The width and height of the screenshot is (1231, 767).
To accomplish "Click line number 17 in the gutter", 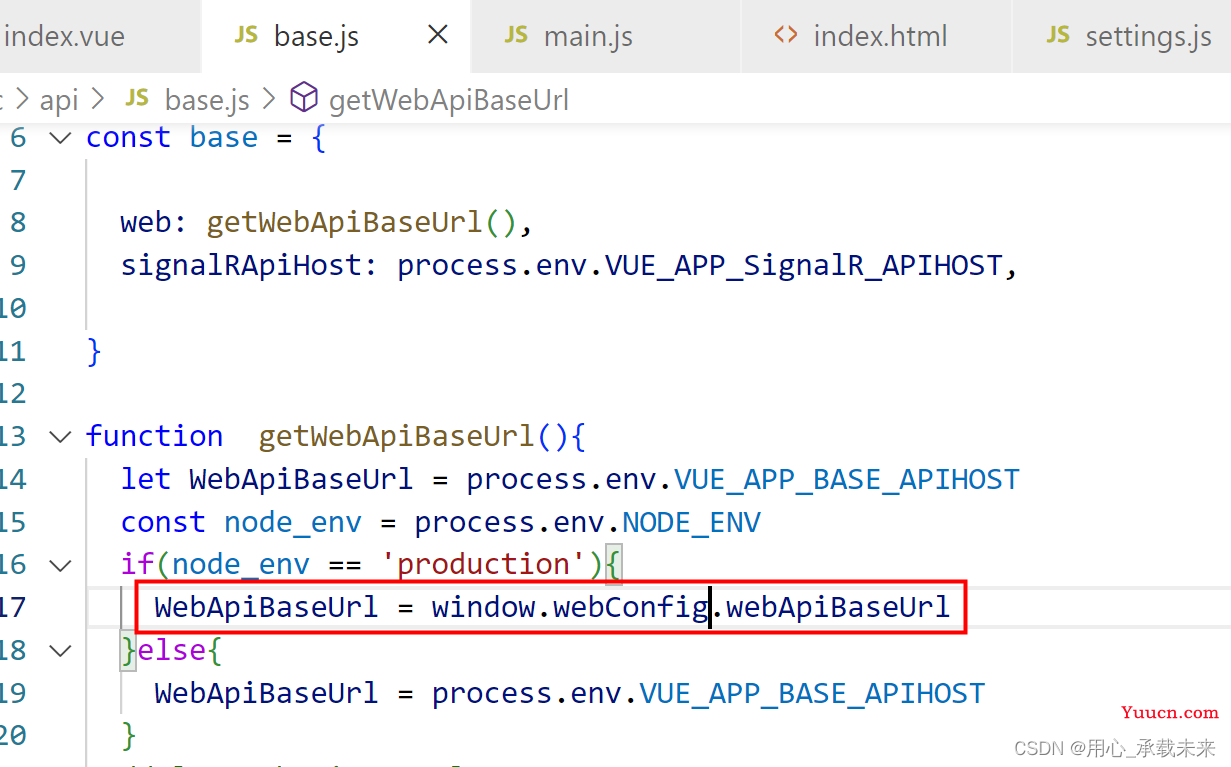I will pyautogui.click(x=13, y=607).
